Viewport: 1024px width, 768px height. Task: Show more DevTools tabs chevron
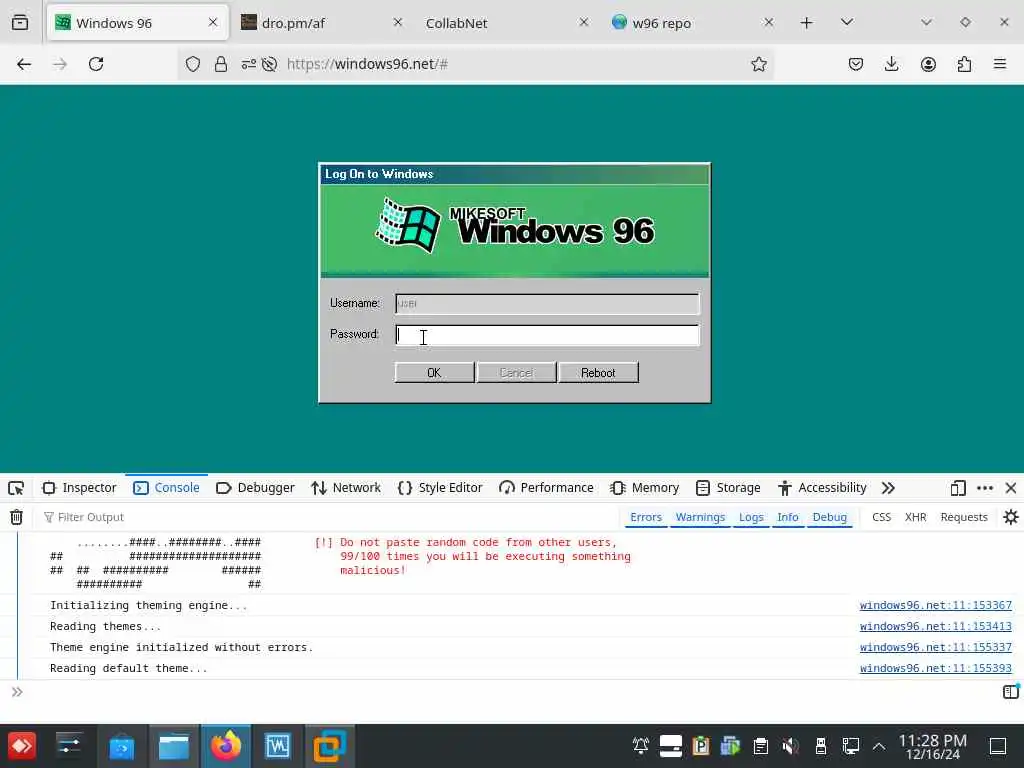click(x=888, y=488)
